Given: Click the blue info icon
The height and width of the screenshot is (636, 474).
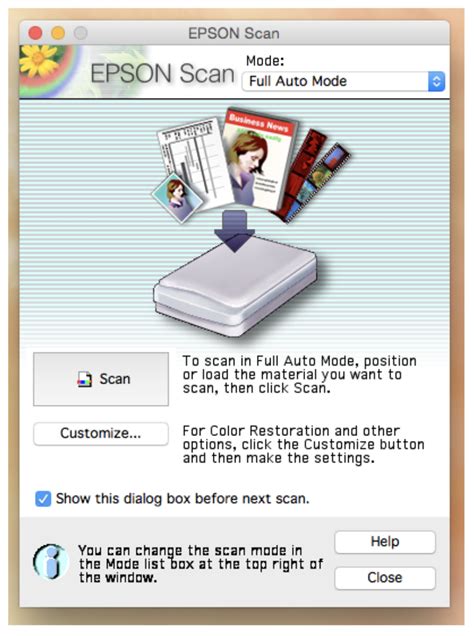Looking at the screenshot, I should click(x=51, y=562).
